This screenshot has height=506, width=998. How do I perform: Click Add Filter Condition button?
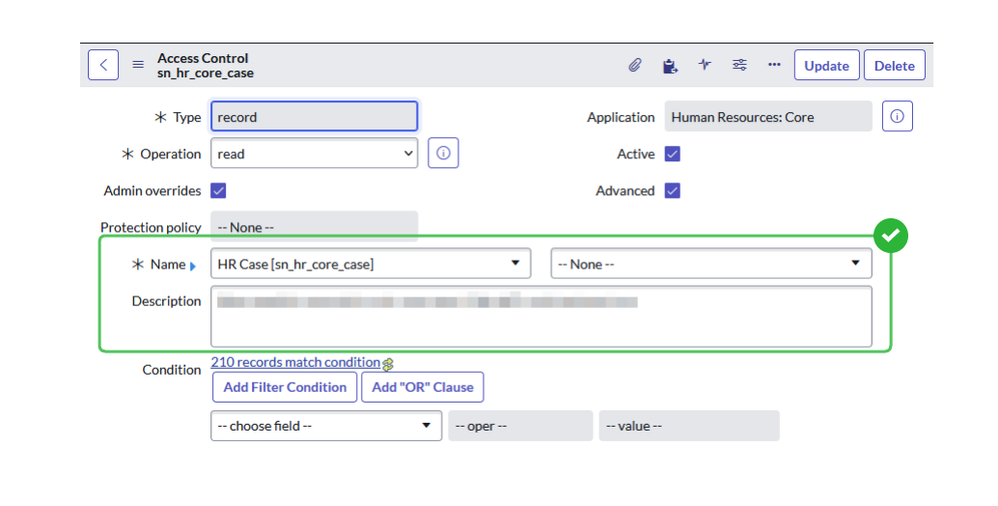click(x=285, y=387)
